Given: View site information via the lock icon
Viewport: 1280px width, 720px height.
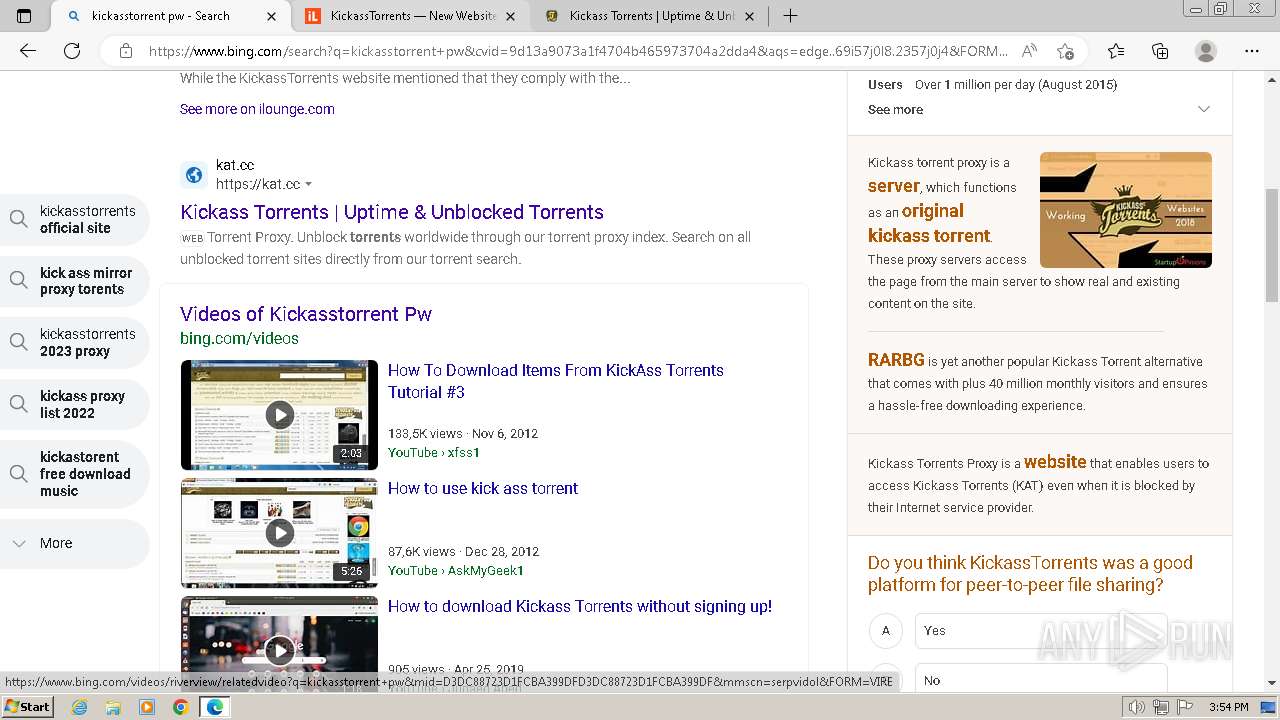Looking at the screenshot, I should (x=125, y=51).
